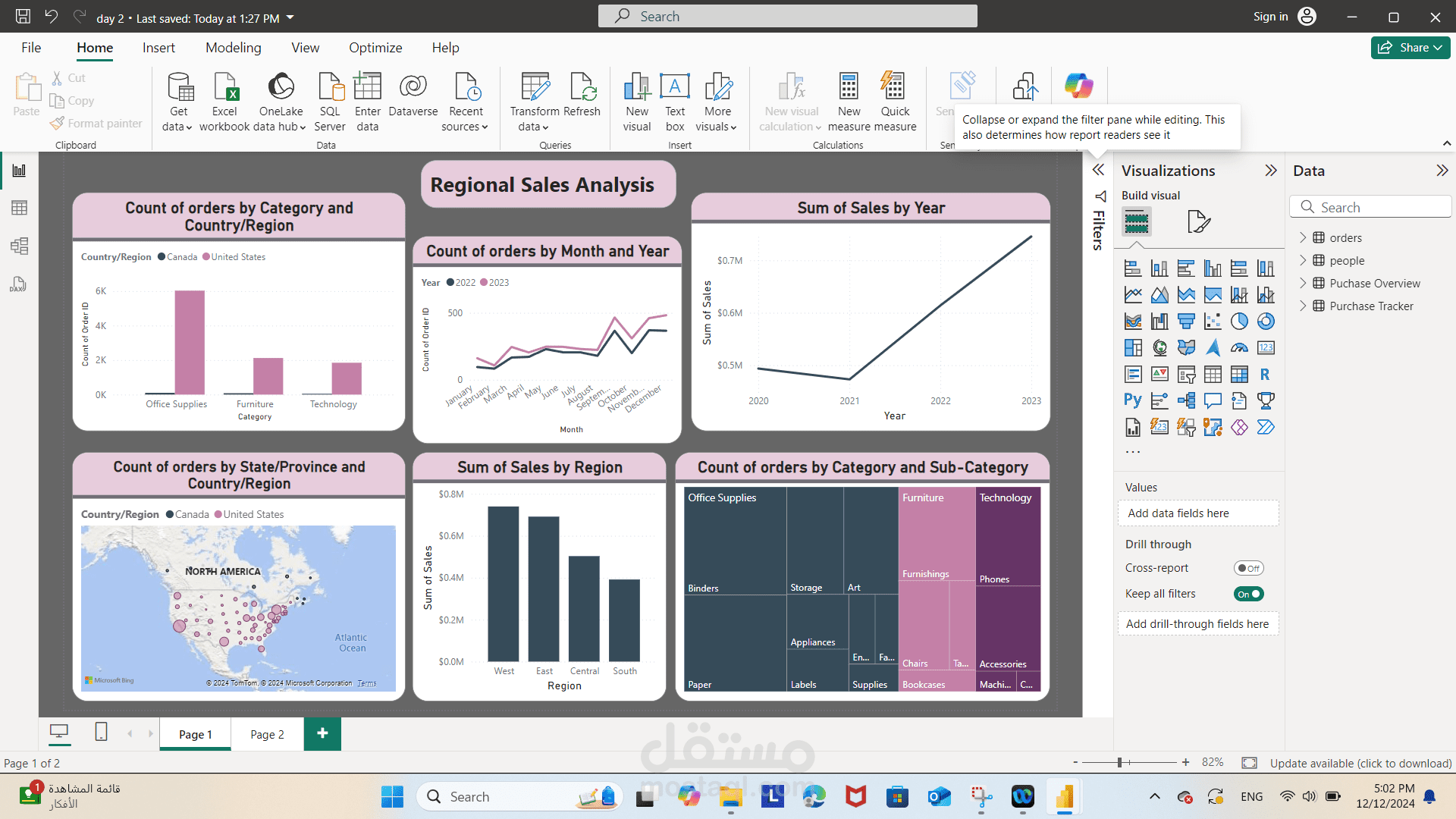This screenshot has width=1456, height=819.
Task: Click Update available link
Action: coord(1360,763)
